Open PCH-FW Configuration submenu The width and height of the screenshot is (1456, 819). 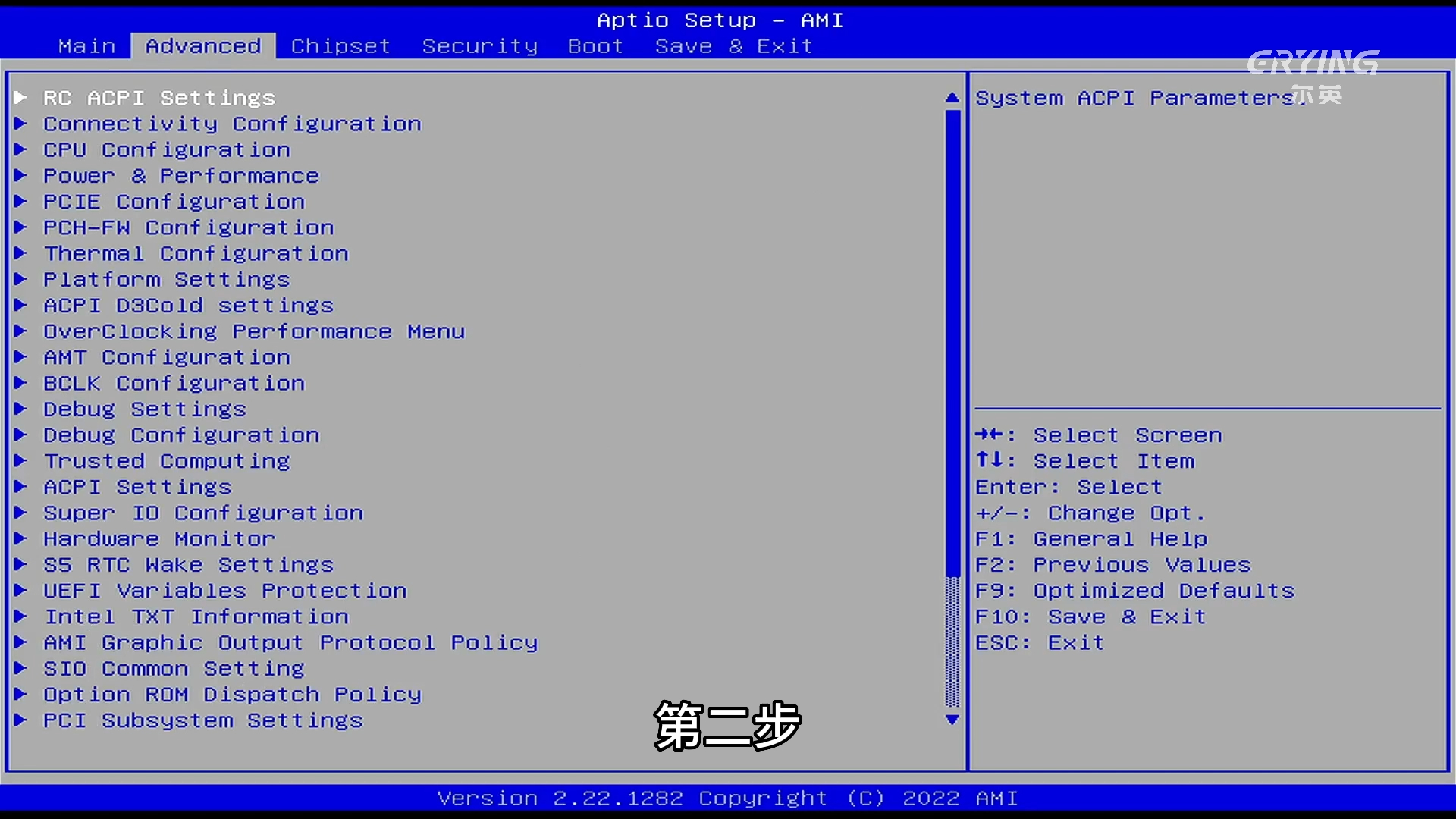coord(188,227)
